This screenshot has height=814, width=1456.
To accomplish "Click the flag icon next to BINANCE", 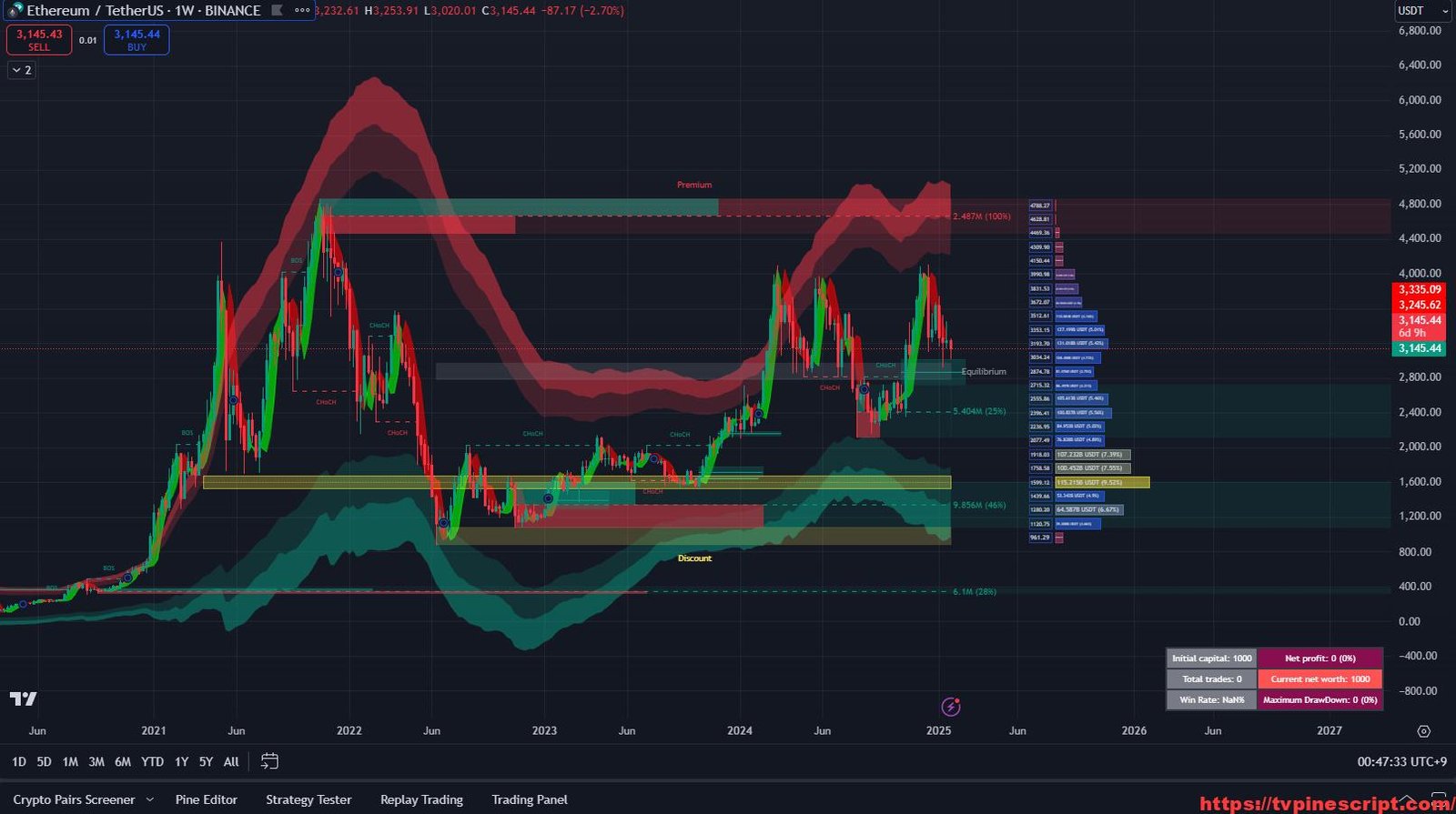I will pos(278,11).
